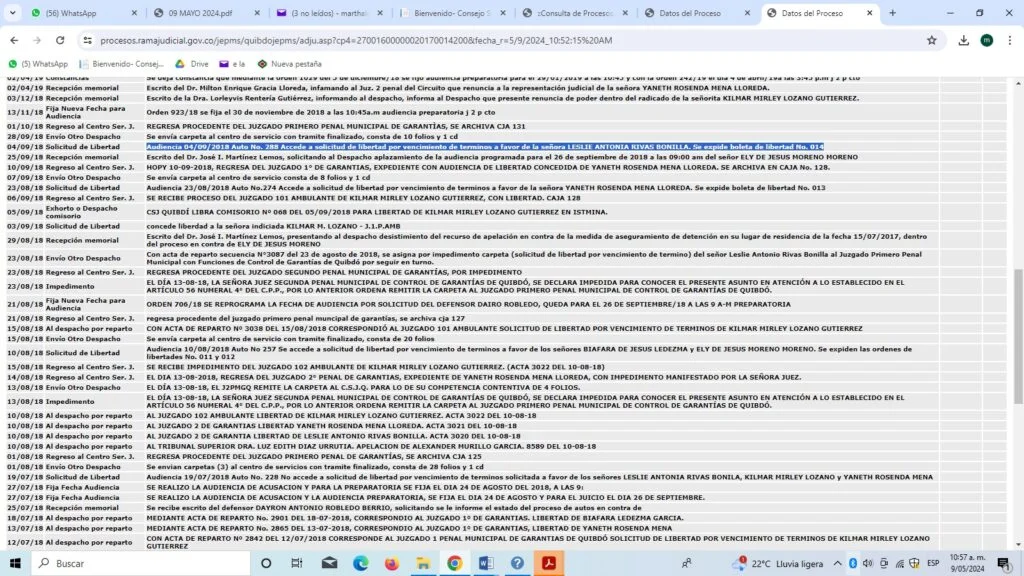Open the Chrome downloads icon

964,40
